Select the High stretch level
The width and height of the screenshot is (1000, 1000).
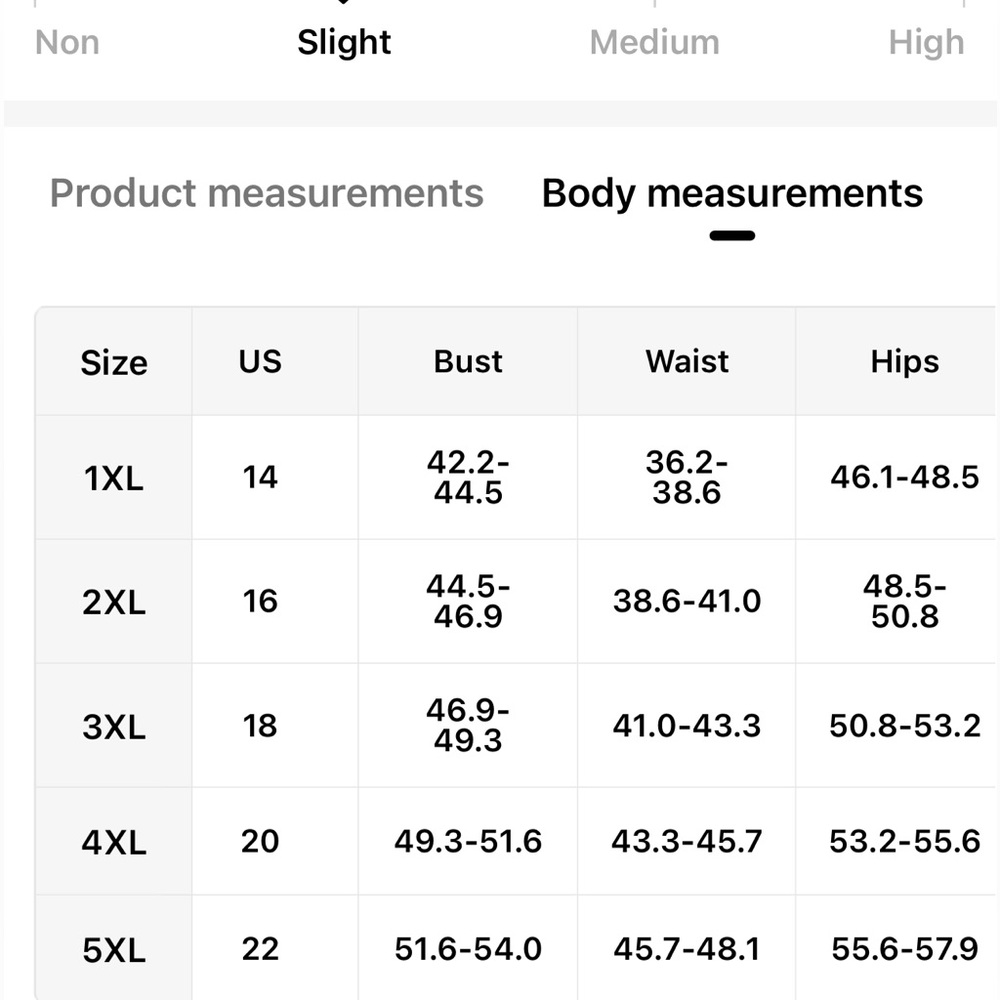click(x=926, y=43)
